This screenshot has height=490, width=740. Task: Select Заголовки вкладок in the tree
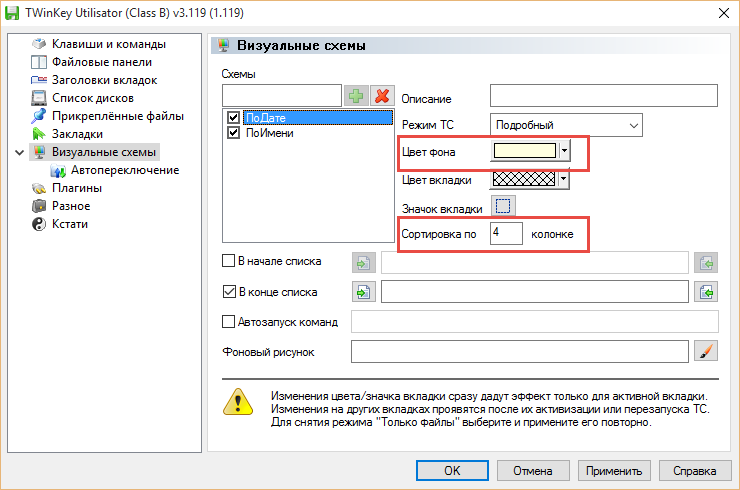(x=104, y=80)
